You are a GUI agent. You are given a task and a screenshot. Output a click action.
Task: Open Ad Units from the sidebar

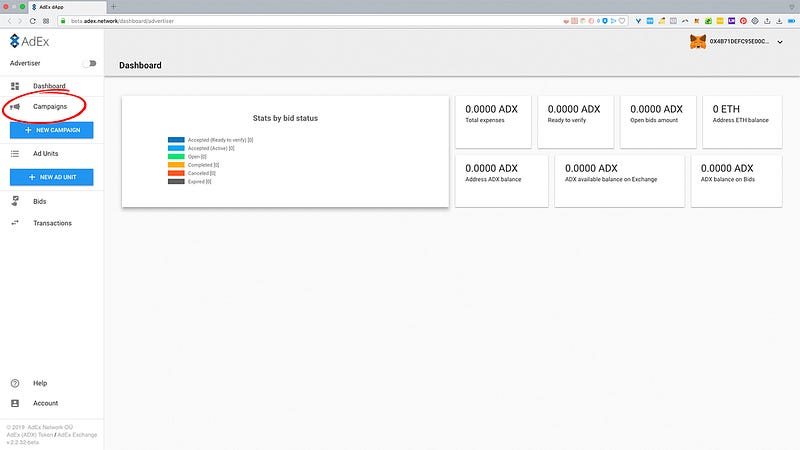pyautogui.click(x=45, y=154)
